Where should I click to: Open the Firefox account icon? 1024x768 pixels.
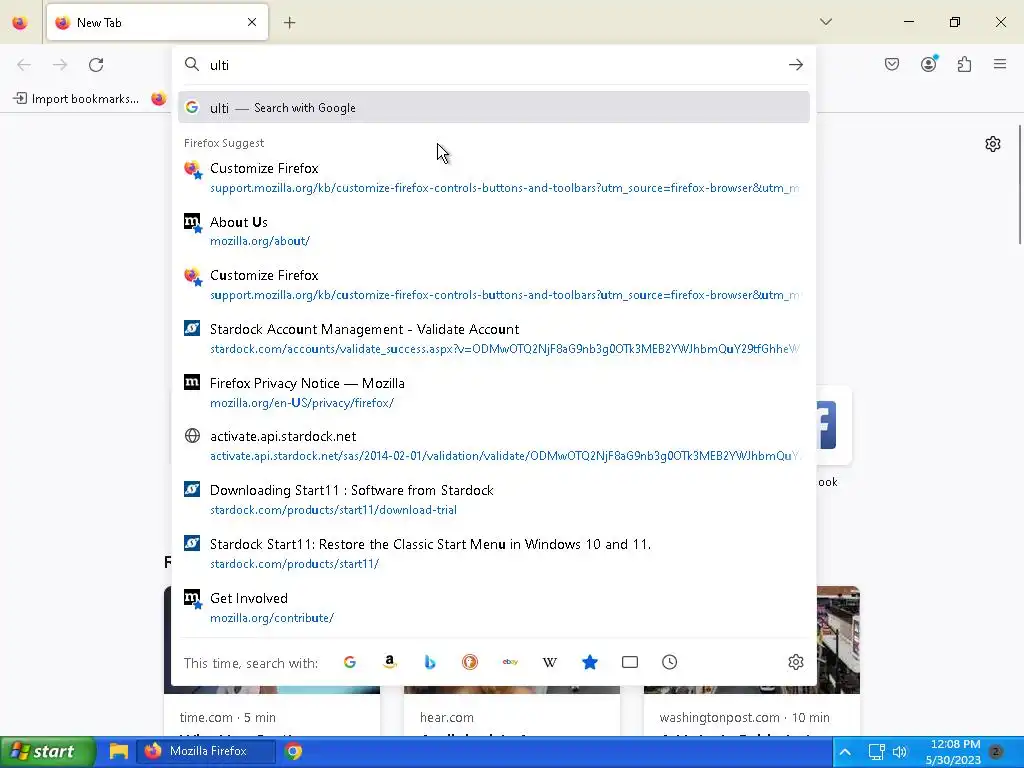click(x=929, y=64)
